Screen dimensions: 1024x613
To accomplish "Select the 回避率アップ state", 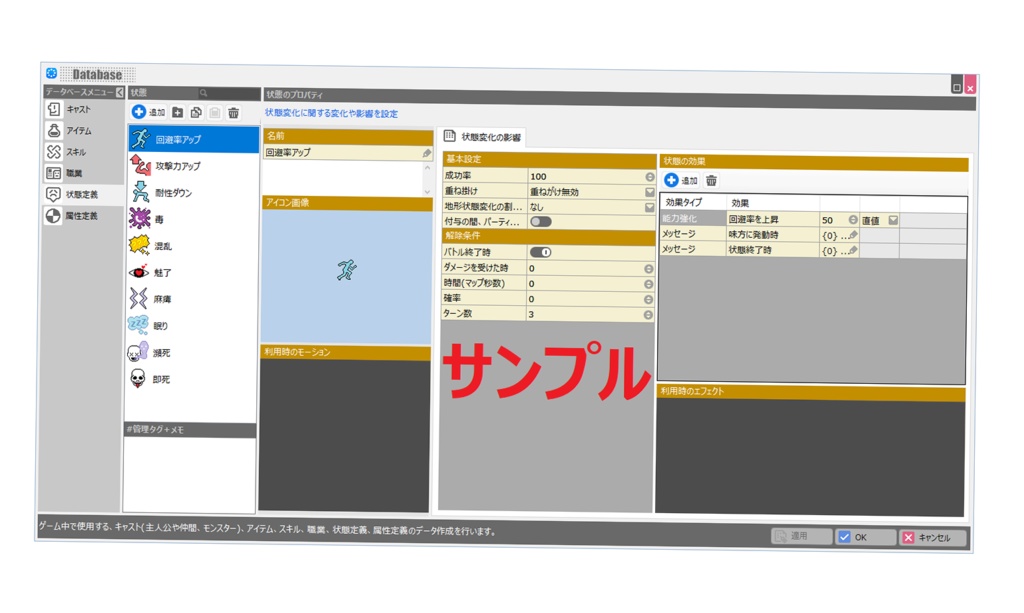I will (194, 139).
